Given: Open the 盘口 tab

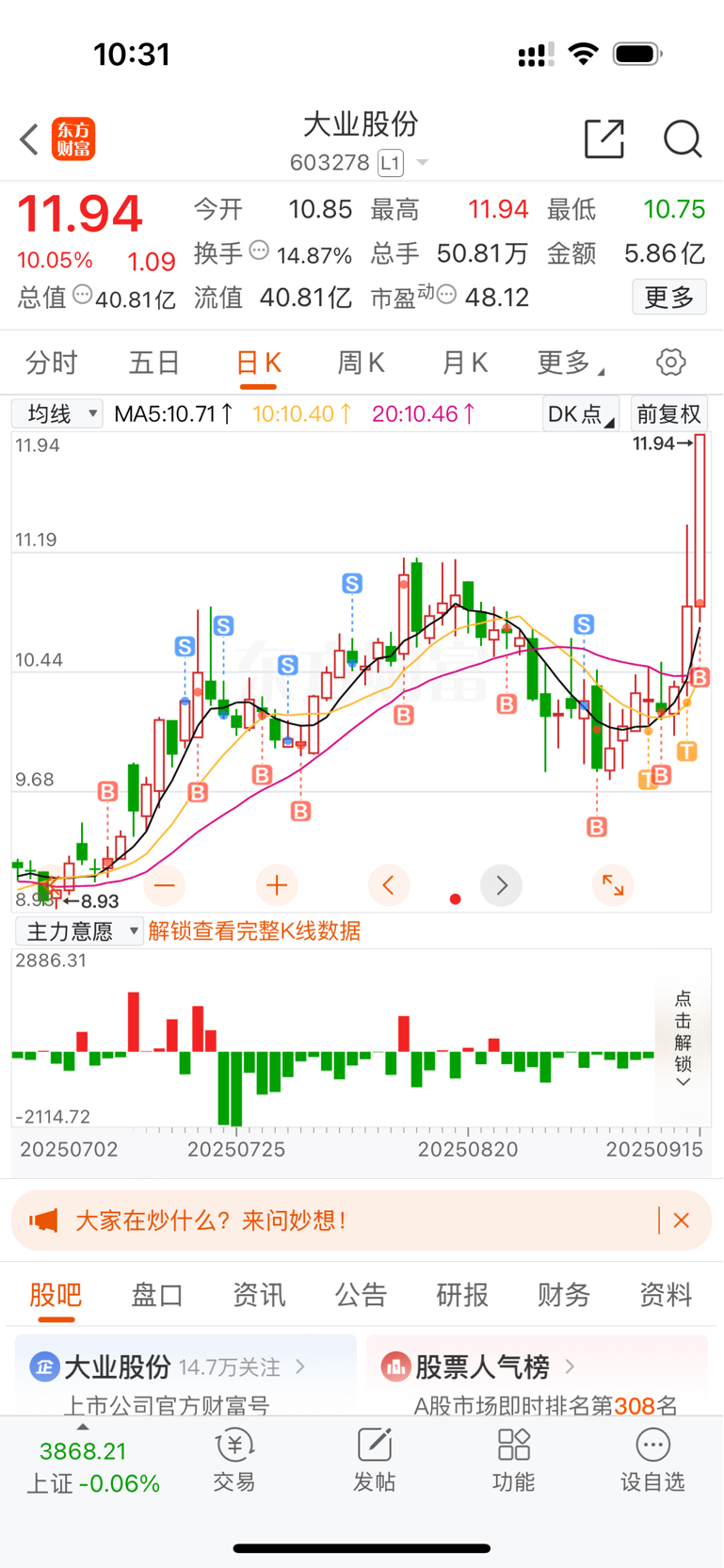Looking at the screenshot, I should pyautogui.click(x=157, y=1295).
